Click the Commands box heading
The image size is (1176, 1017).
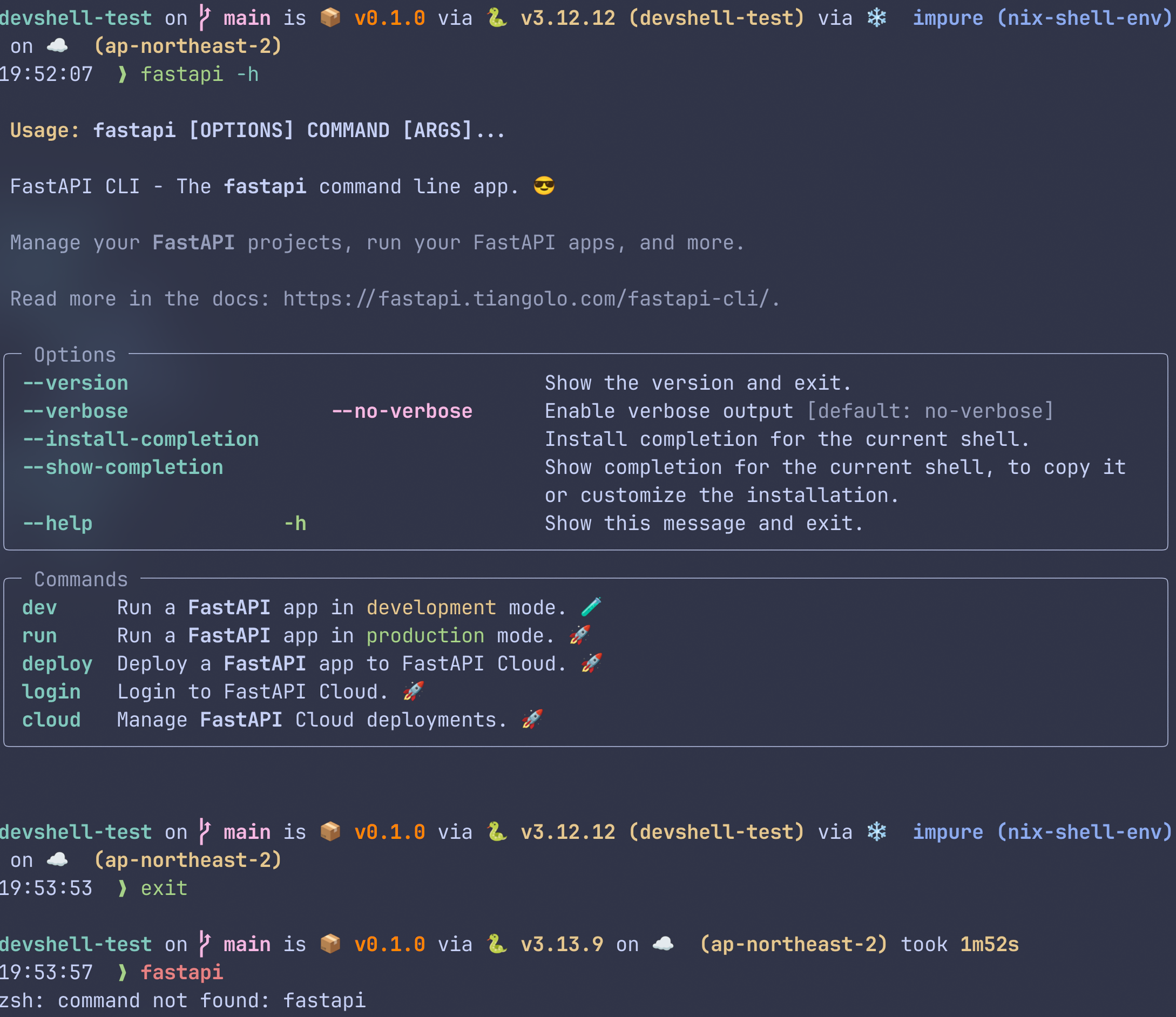tap(80, 579)
